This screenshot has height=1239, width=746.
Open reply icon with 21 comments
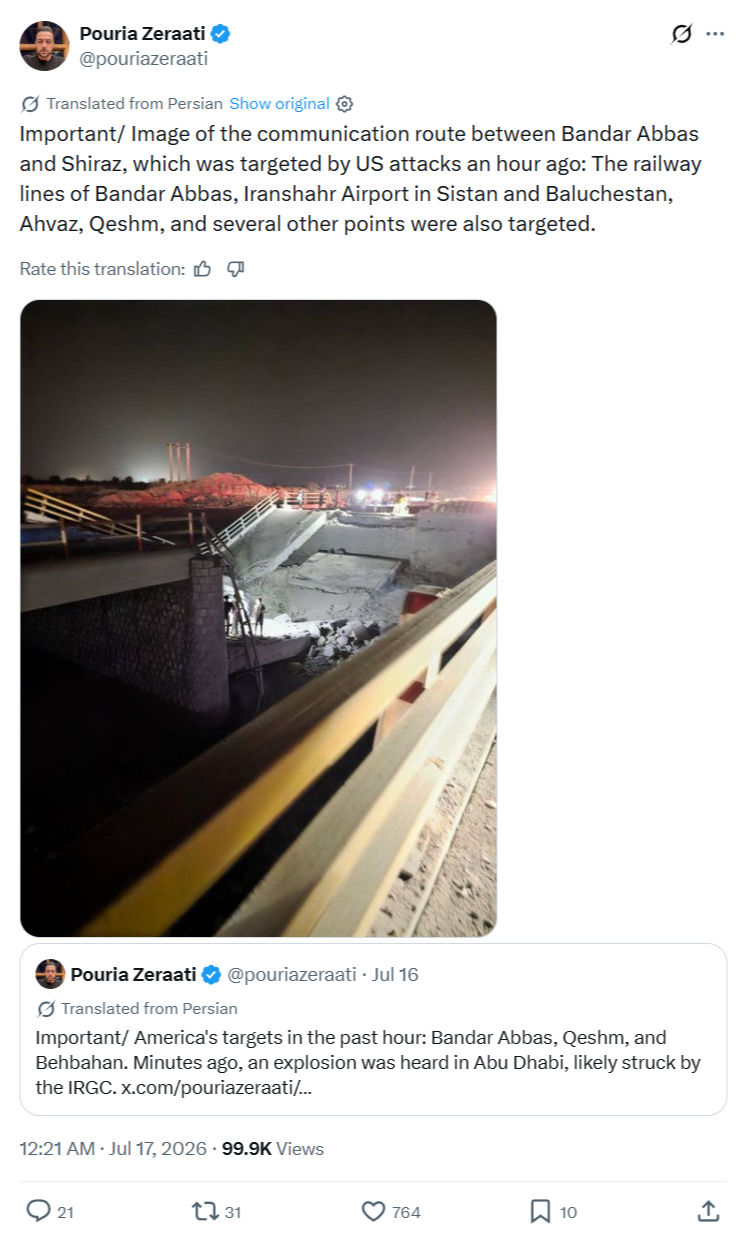(x=38, y=1211)
